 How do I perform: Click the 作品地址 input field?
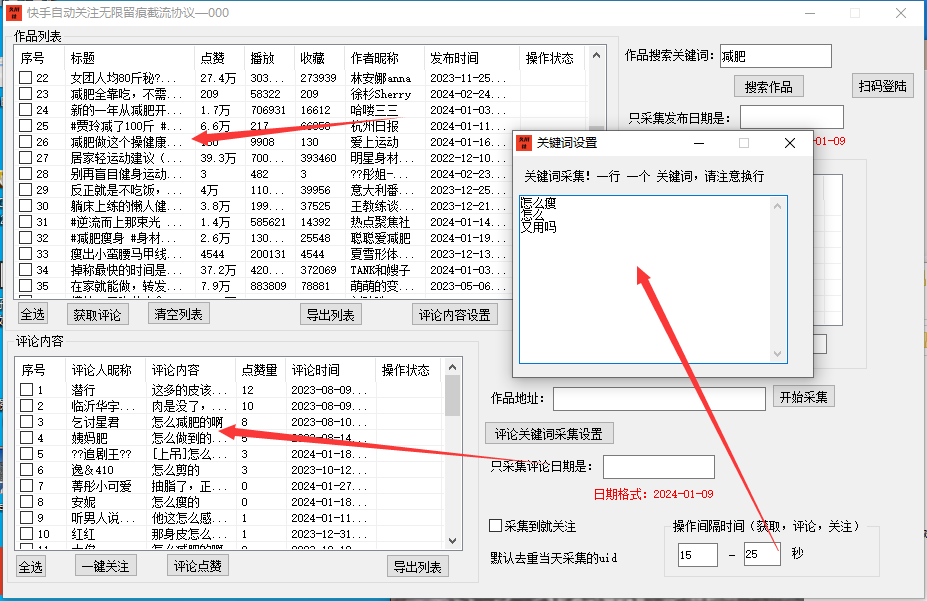click(659, 399)
